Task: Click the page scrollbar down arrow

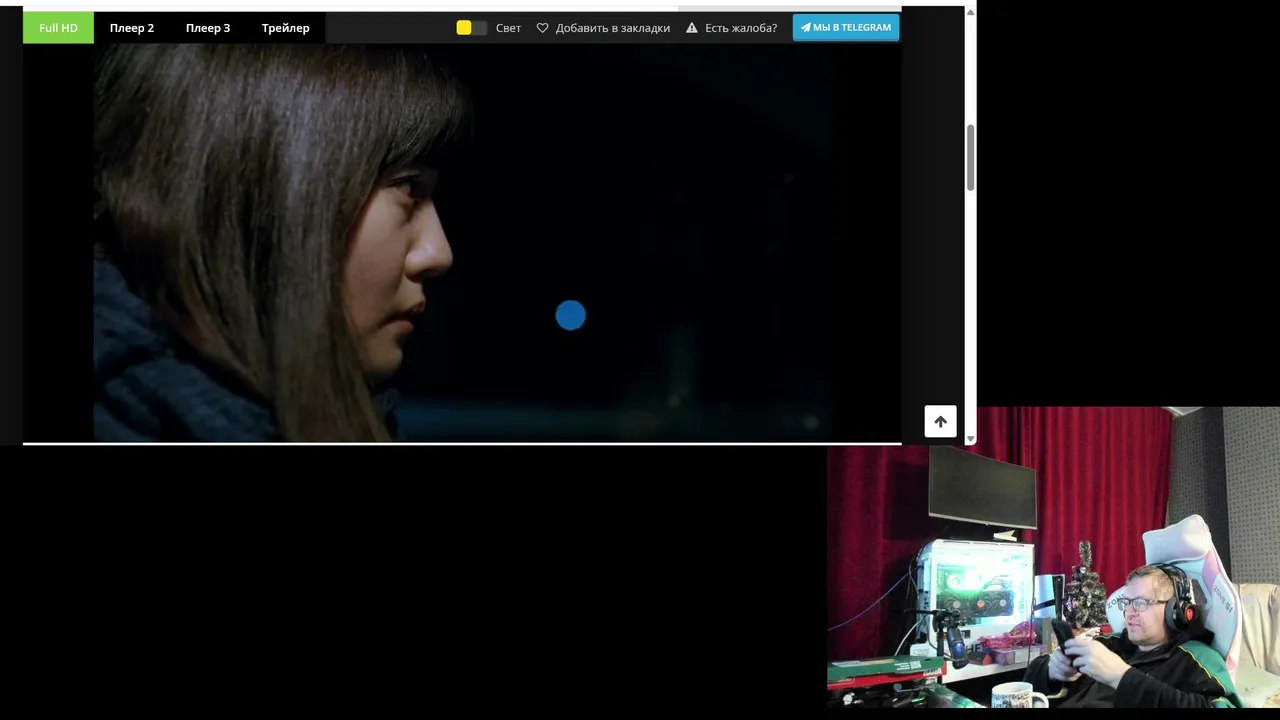Action: pyautogui.click(x=970, y=439)
